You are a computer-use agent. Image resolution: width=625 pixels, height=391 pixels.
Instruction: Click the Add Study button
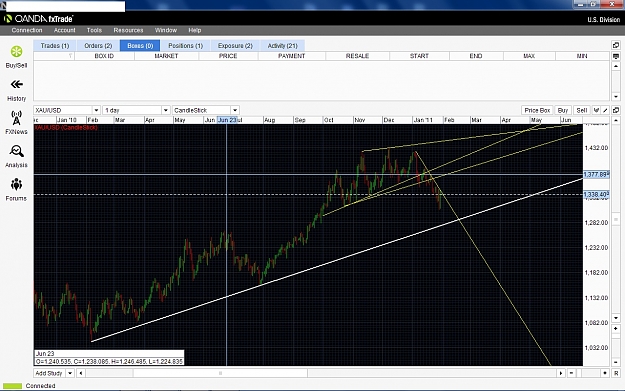click(x=49, y=373)
